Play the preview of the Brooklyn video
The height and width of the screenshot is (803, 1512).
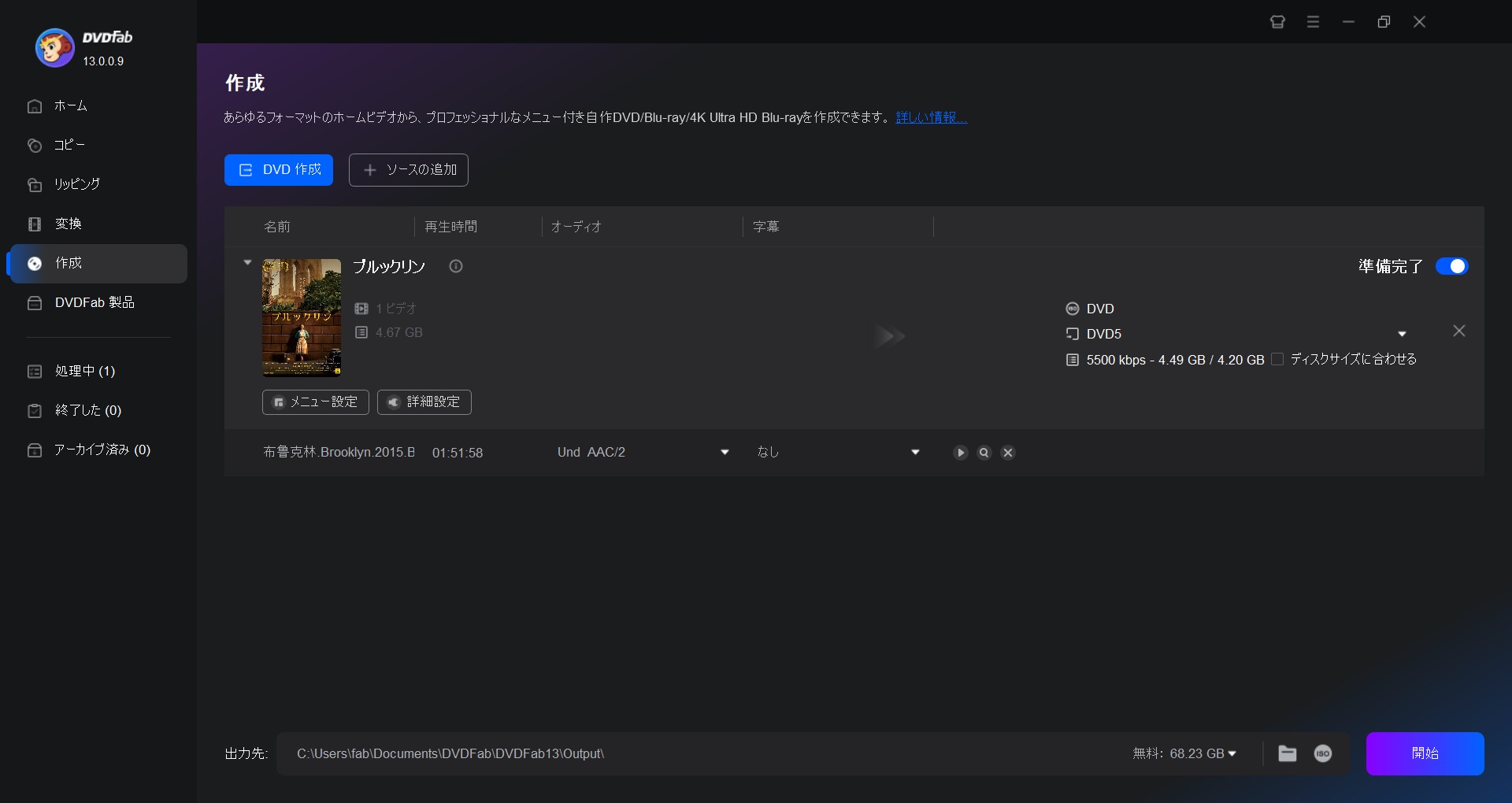coord(960,453)
